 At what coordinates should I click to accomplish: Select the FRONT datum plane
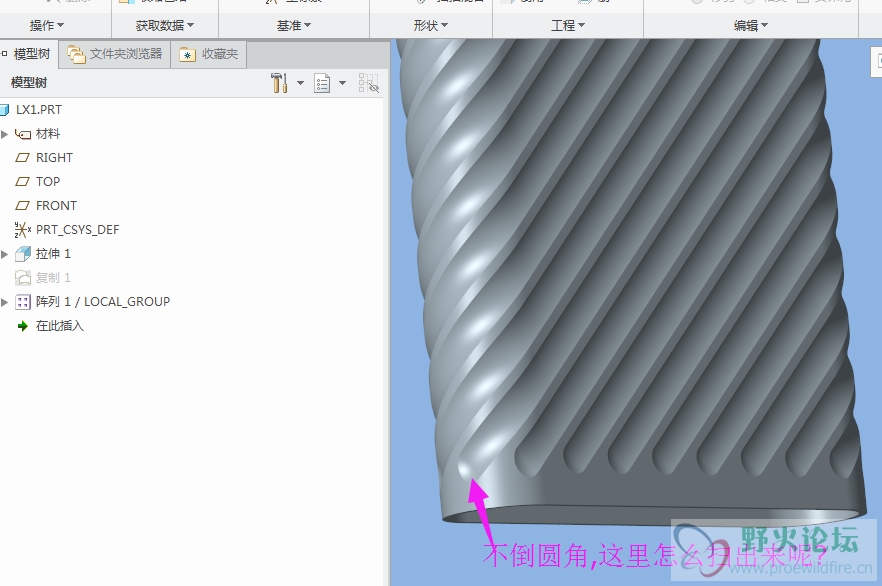(x=56, y=206)
